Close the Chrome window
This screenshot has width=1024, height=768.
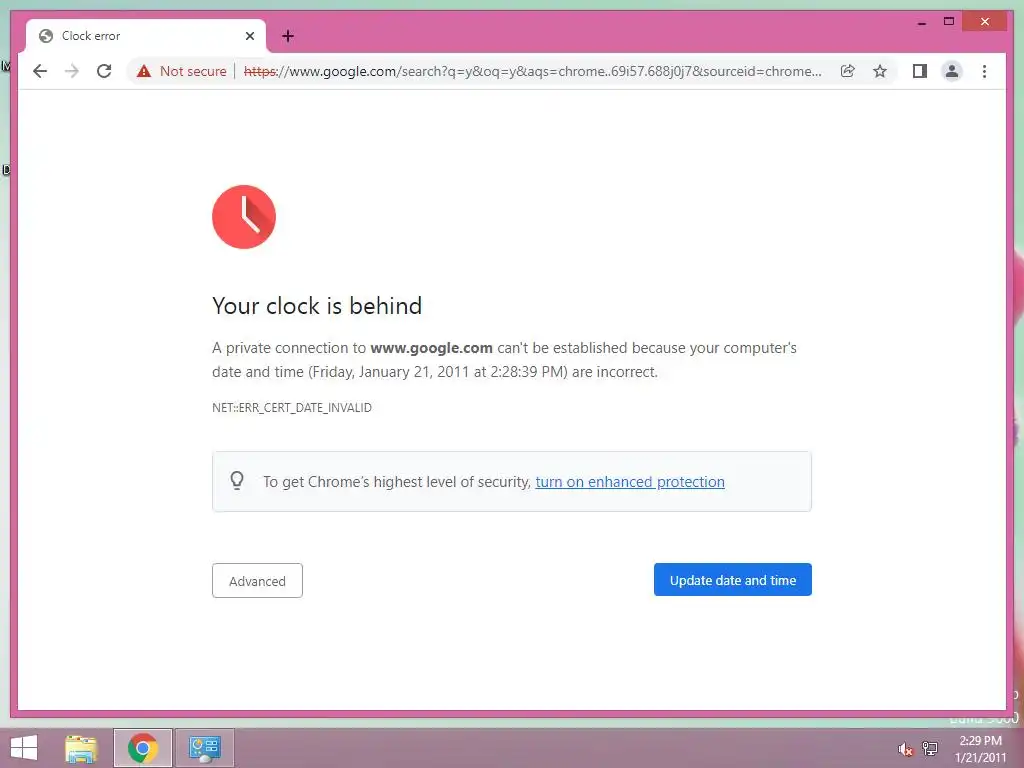point(985,22)
